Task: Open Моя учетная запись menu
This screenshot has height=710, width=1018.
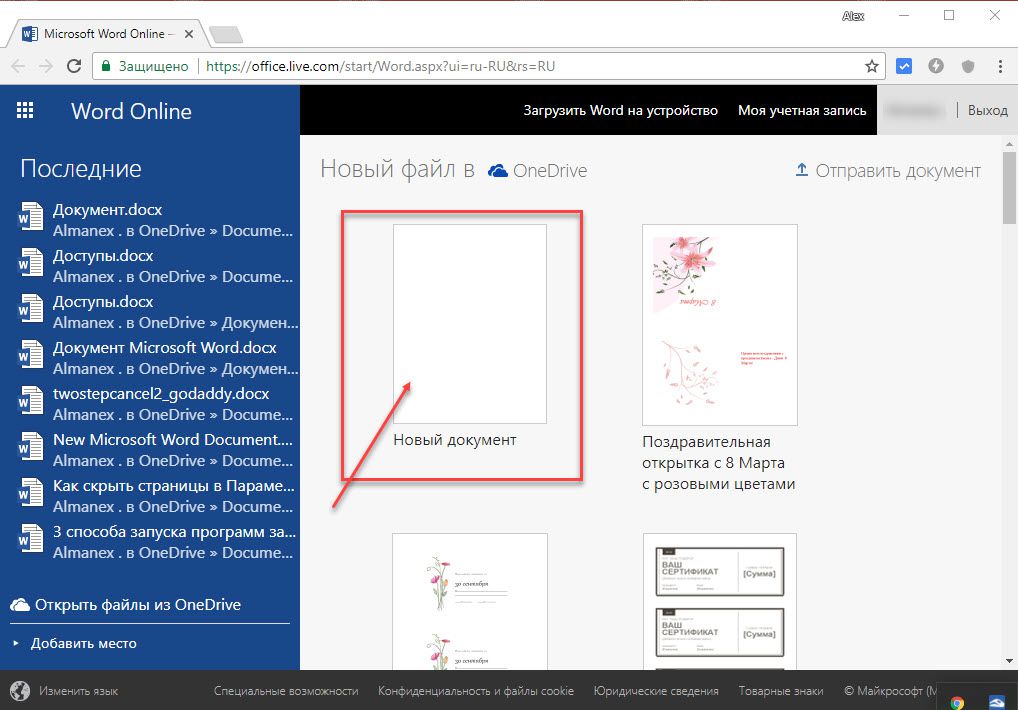Action: [802, 110]
